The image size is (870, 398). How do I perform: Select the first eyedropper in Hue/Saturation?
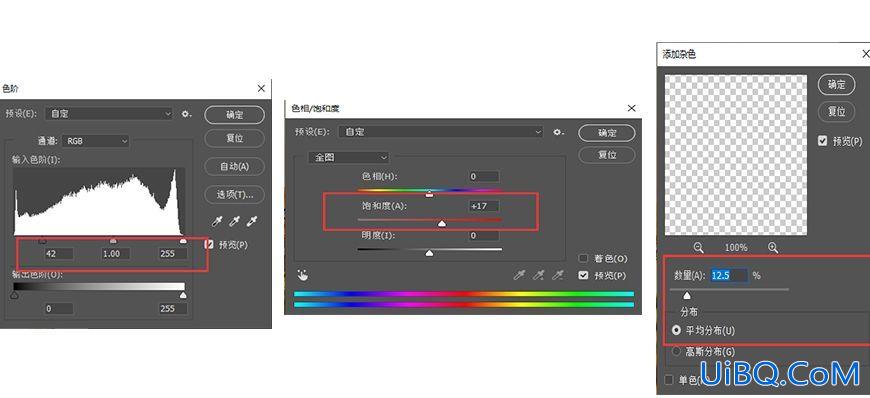pos(519,275)
